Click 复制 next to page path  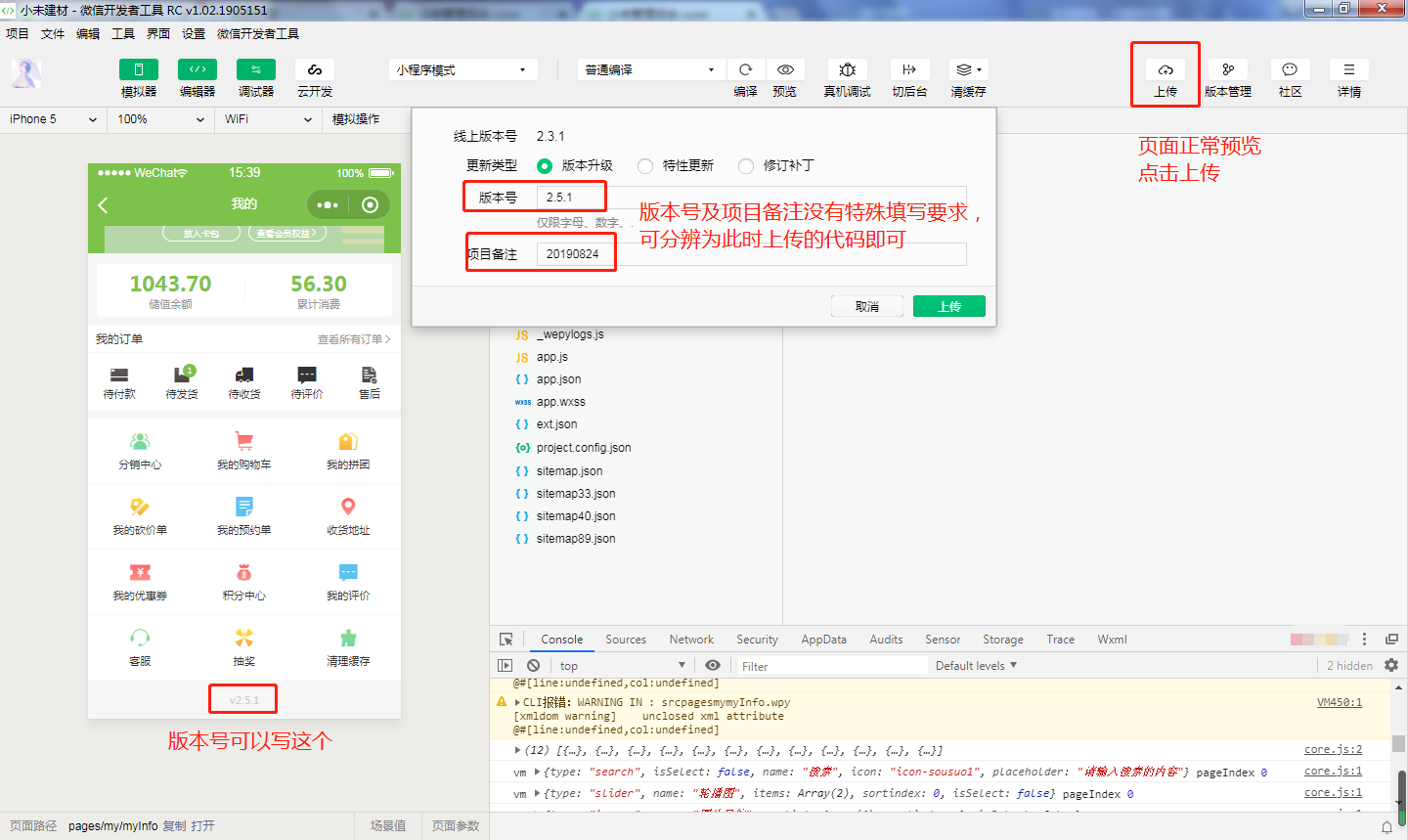point(174,826)
